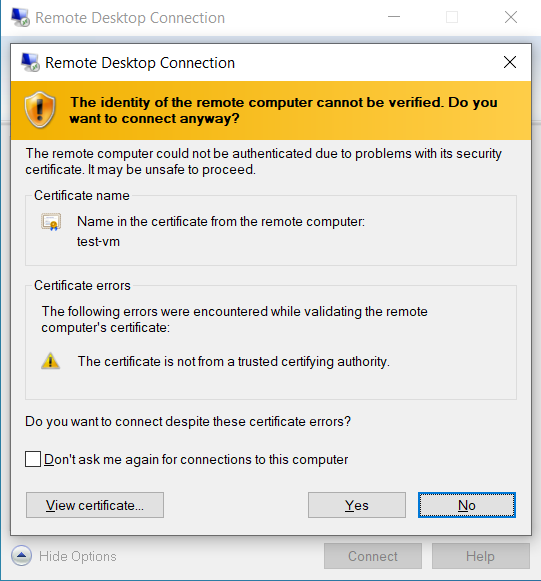This screenshot has height=581, width=541.
Task: Close the background Remote Desktop window
Action: 511,17
